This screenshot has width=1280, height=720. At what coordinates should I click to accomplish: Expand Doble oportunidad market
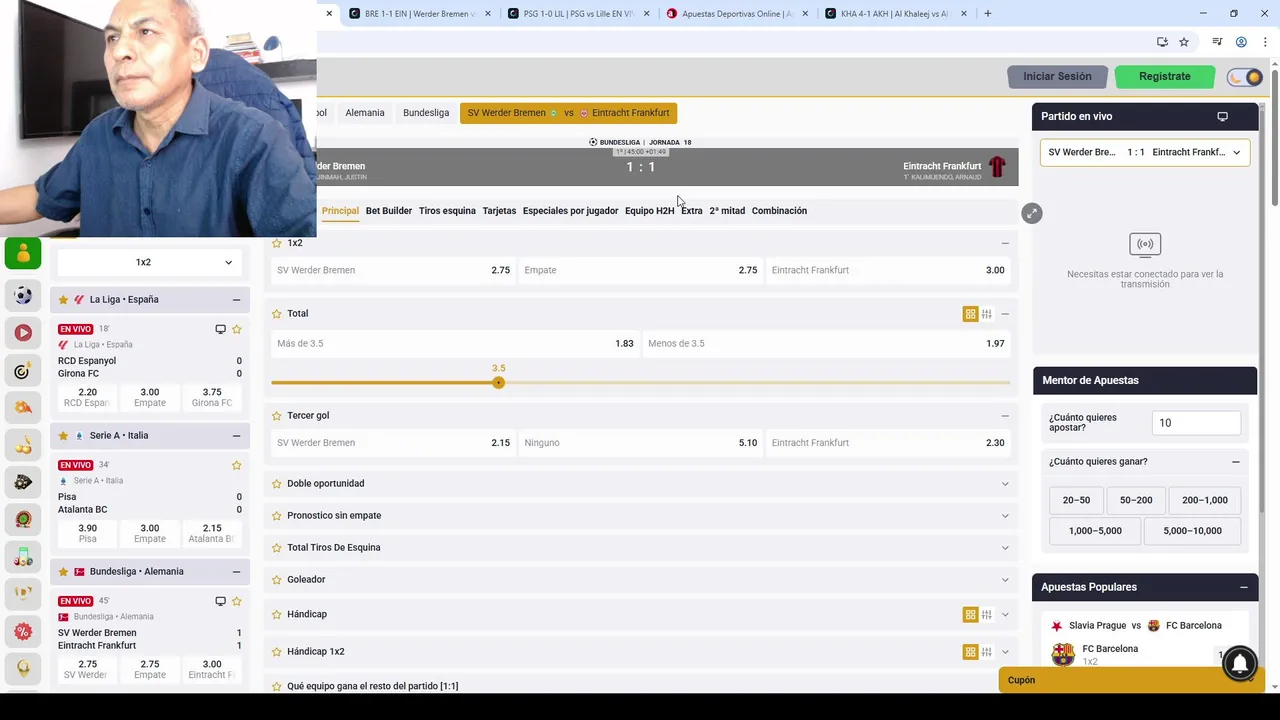[x=1005, y=484]
